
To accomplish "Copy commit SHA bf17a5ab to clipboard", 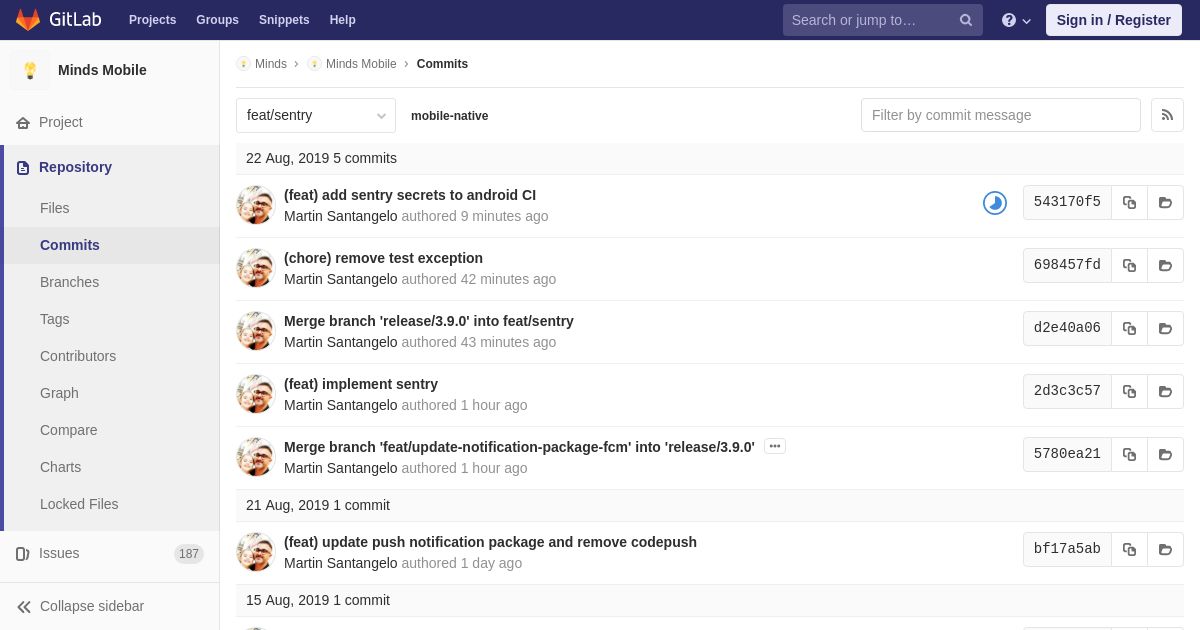I will (x=1129, y=550).
